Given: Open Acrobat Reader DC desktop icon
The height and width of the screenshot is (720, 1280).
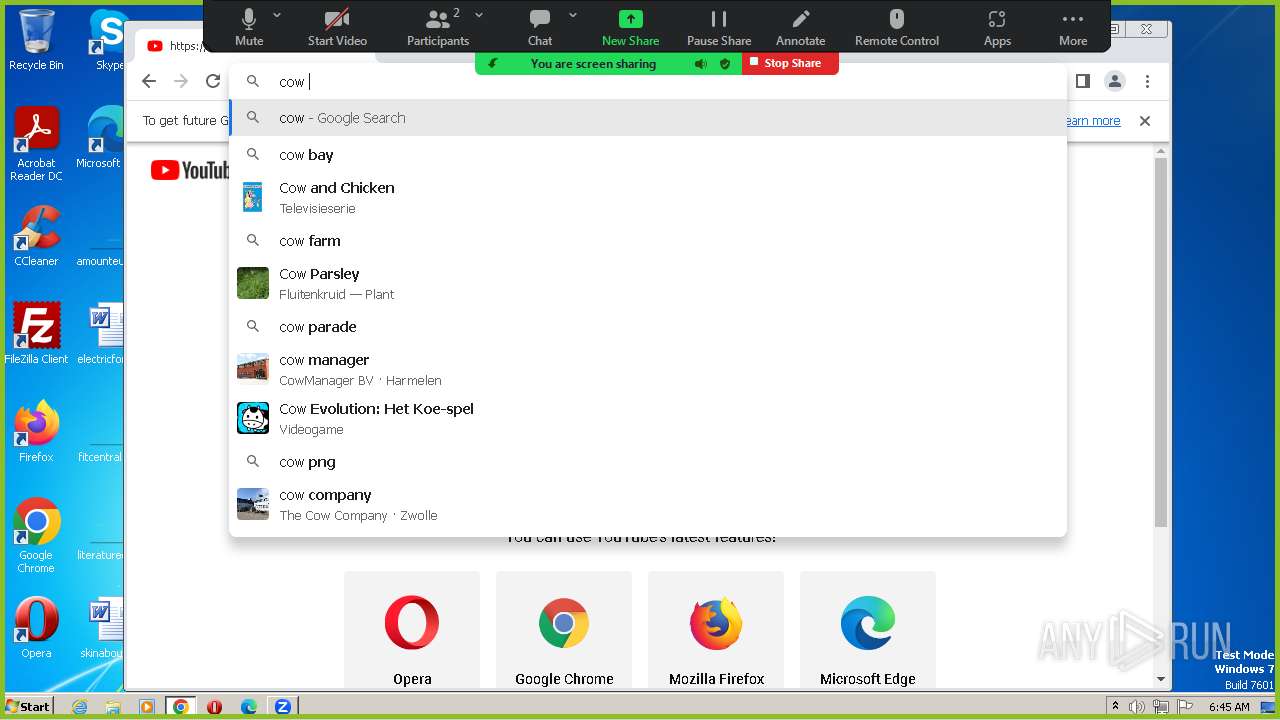Looking at the screenshot, I should click(x=36, y=145).
